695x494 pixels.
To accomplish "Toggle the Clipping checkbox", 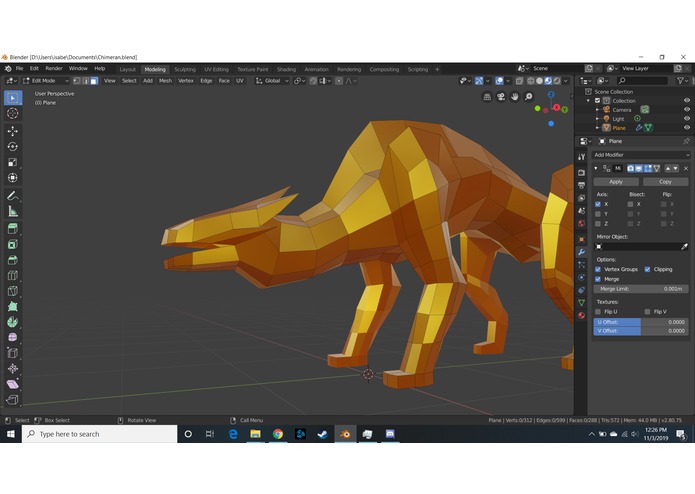I will click(x=647, y=269).
